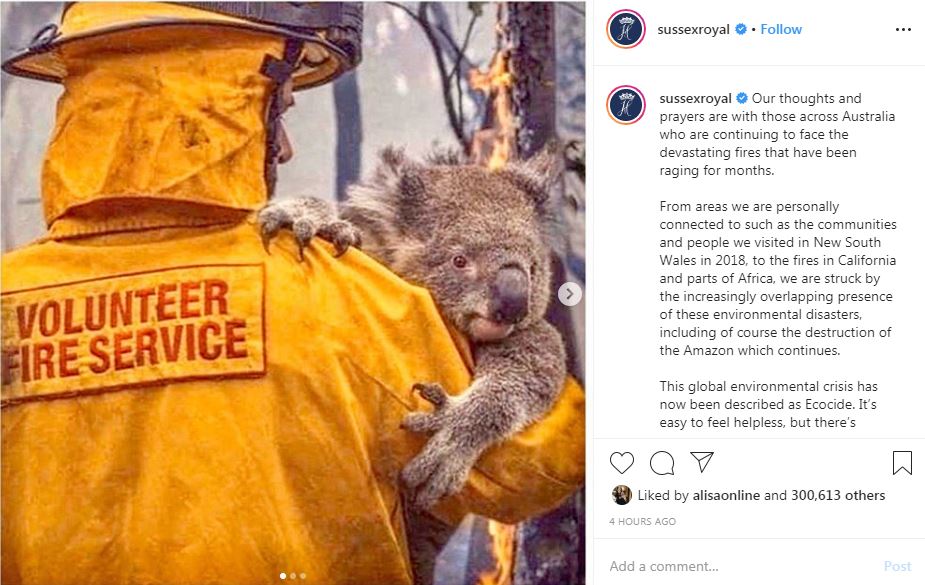Like the post with the heart icon
The width and height of the screenshot is (925, 585).
click(x=622, y=463)
